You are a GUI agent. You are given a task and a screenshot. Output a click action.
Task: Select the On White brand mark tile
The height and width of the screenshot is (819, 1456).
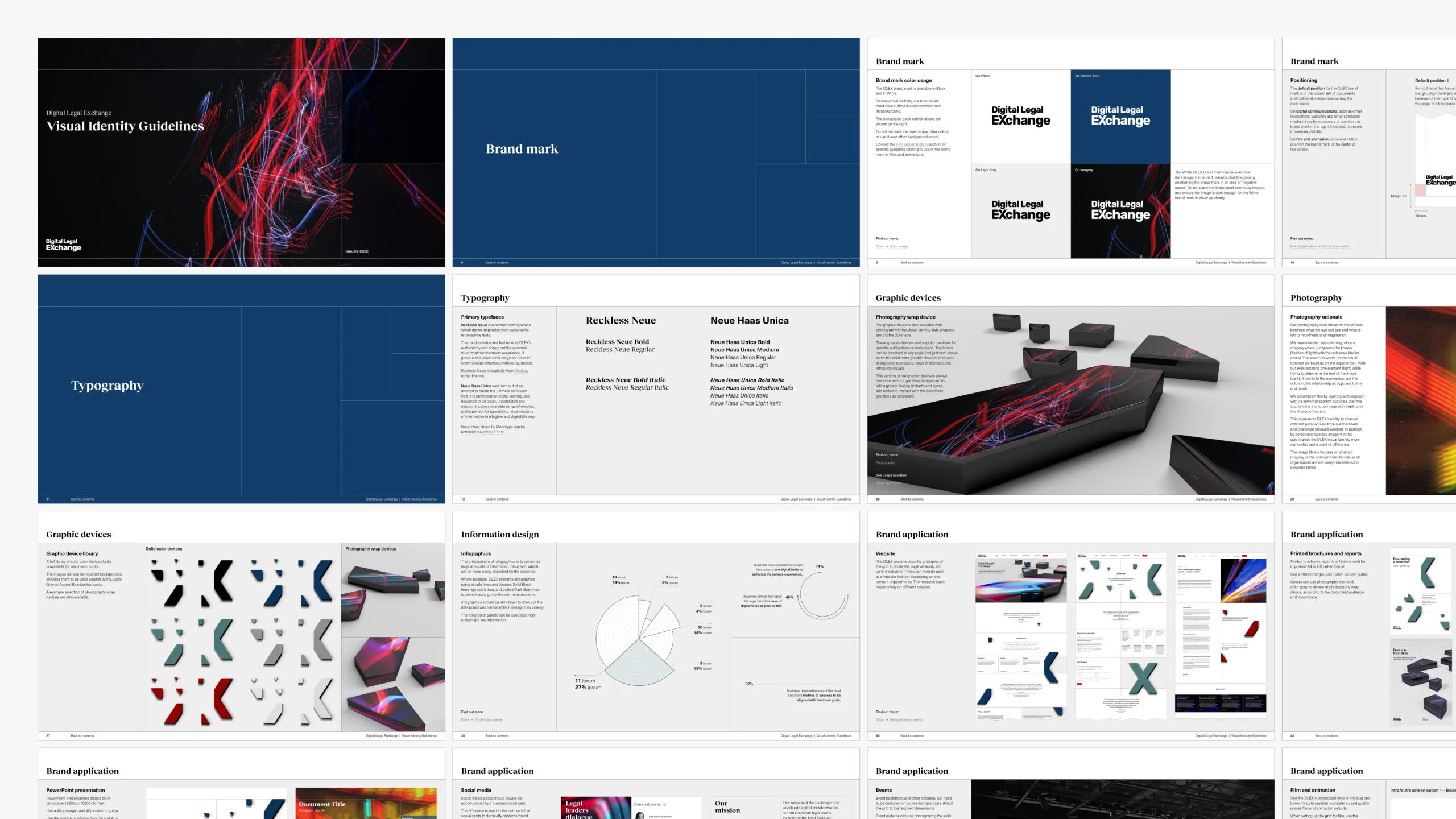[1021, 117]
